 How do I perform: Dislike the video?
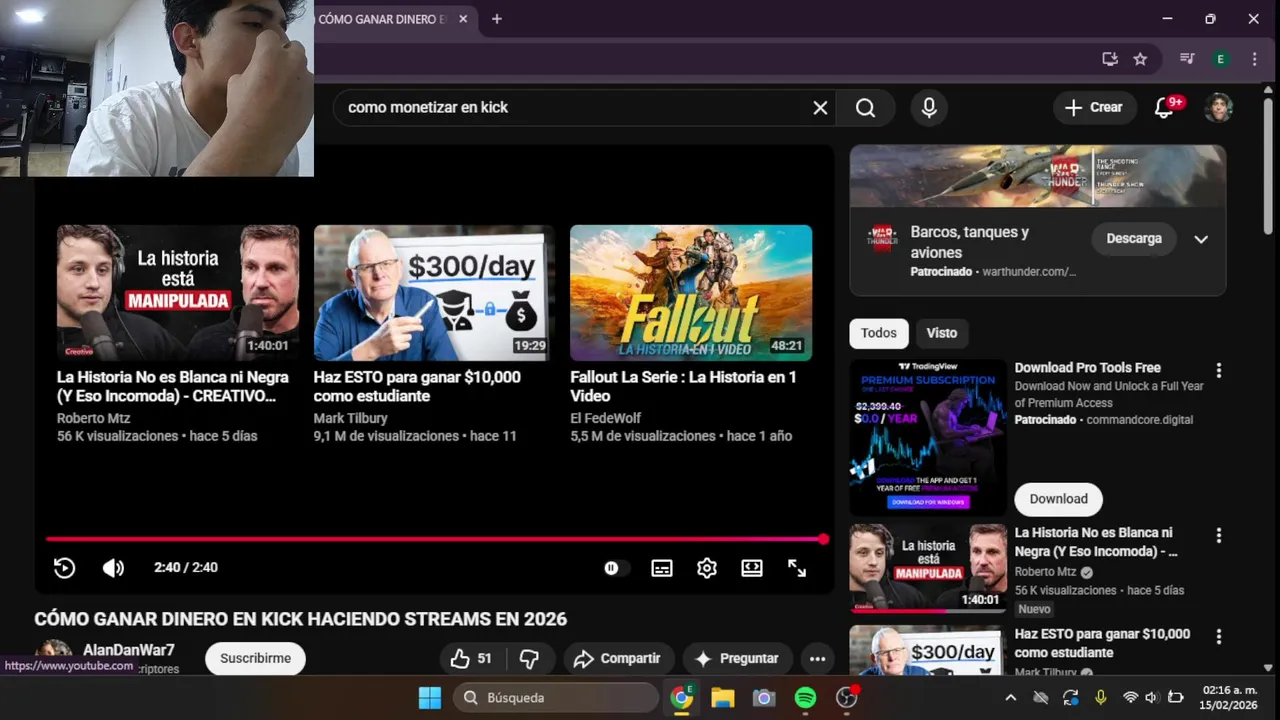(x=530, y=658)
